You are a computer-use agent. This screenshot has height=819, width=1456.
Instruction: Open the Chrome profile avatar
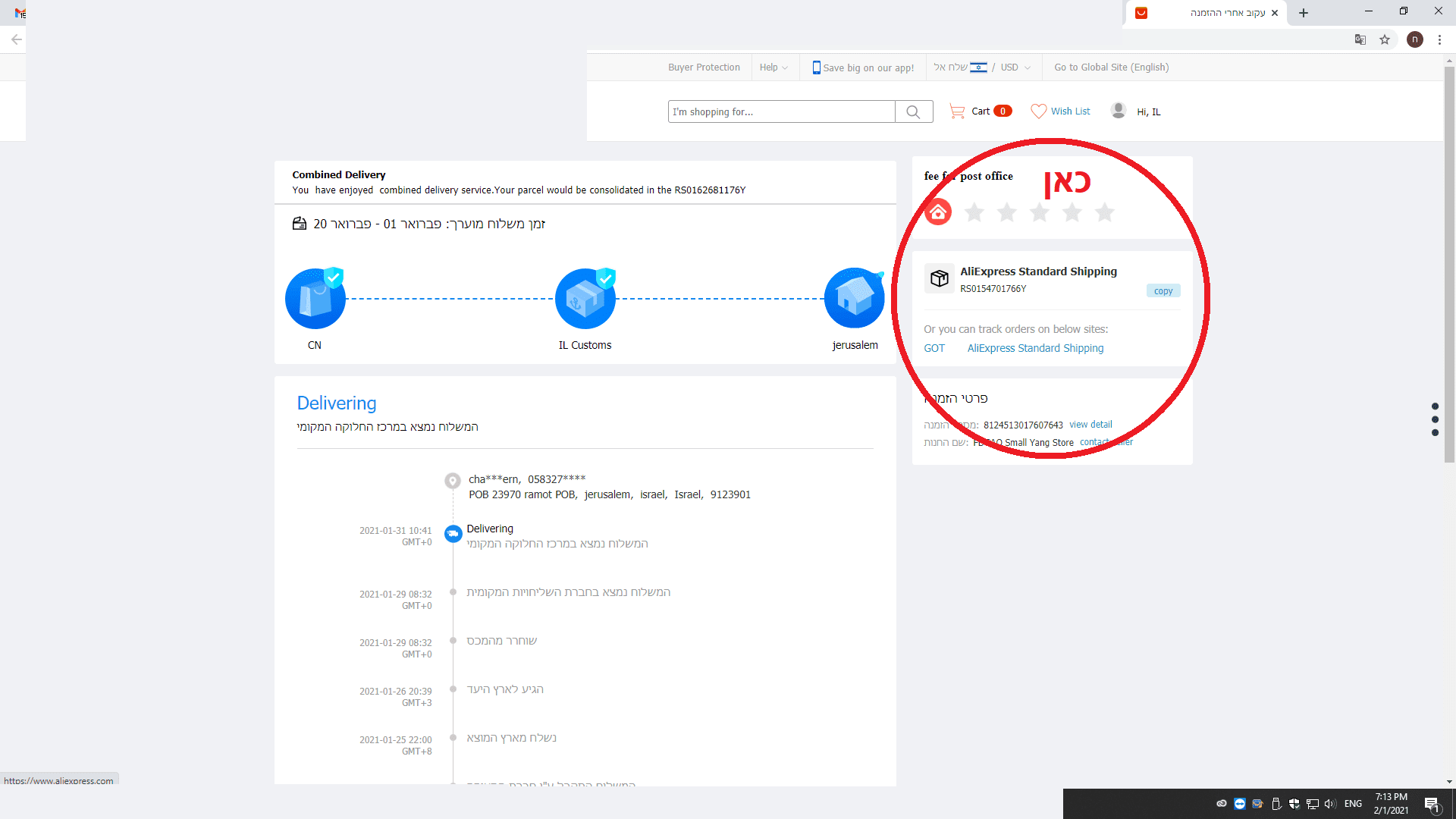[1414, 39]
